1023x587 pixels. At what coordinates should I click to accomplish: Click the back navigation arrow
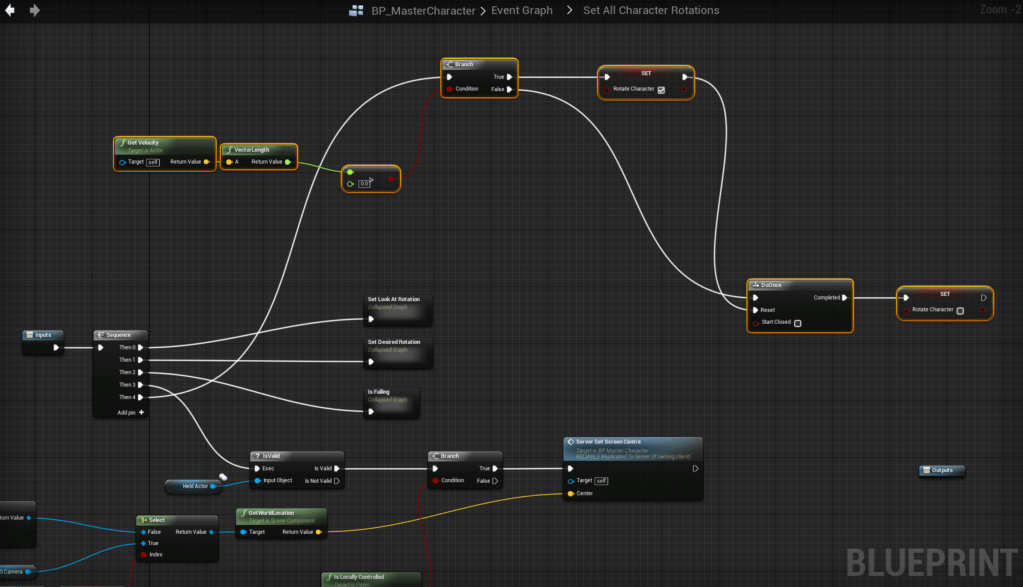[10, 10]
